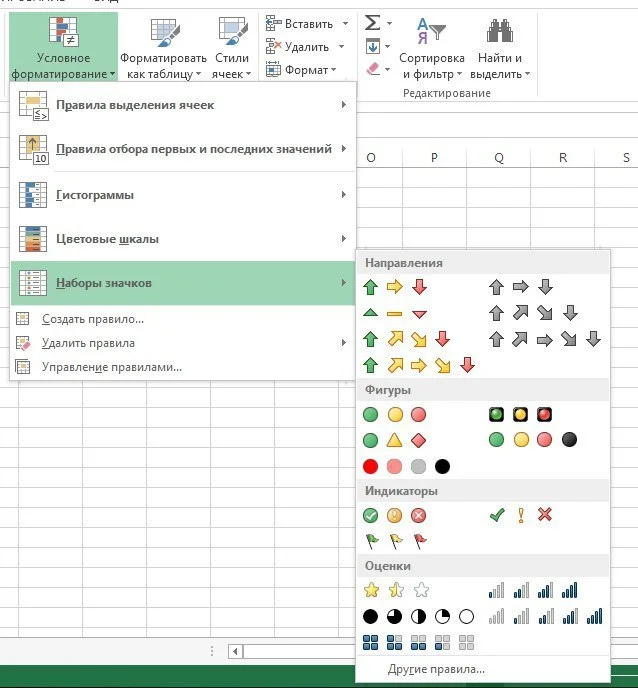Select the red-to-black four circles set

pyautogui.click(x=406, y=467)
